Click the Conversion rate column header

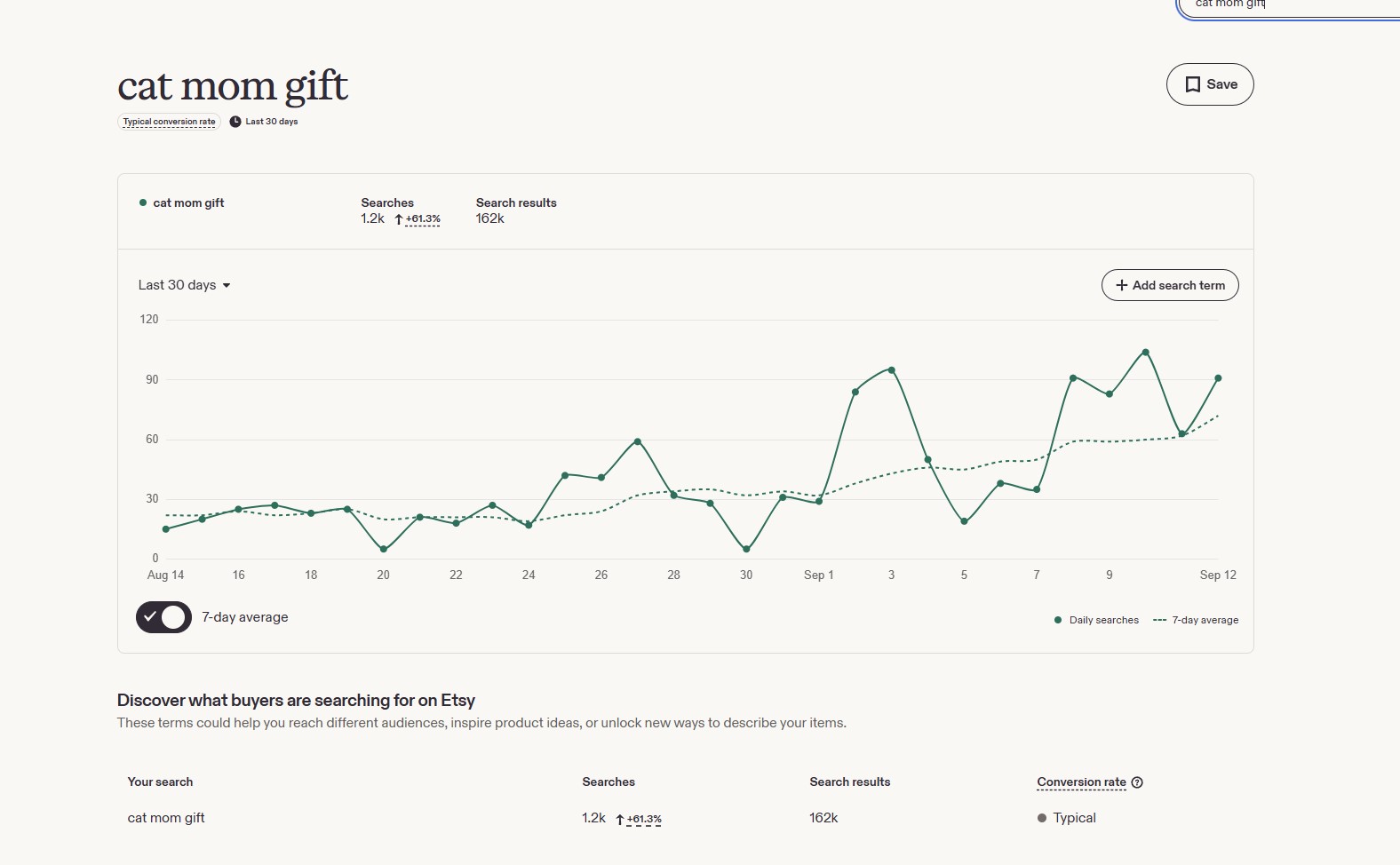coord(1081,782)
